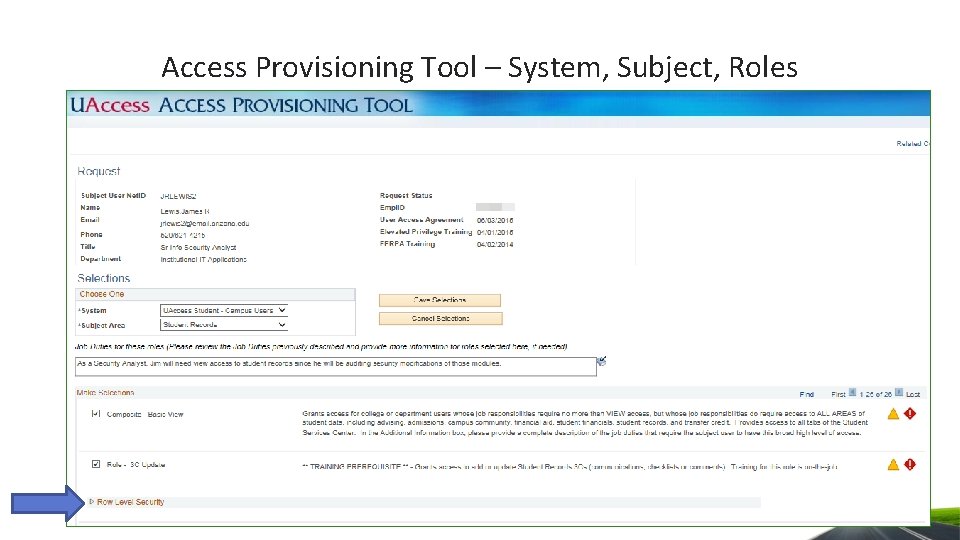Click the UAccess Access Provisioning Tool logo
This screenshot has height=540, width=960.
pyautogui.click(x=241, y=105)
